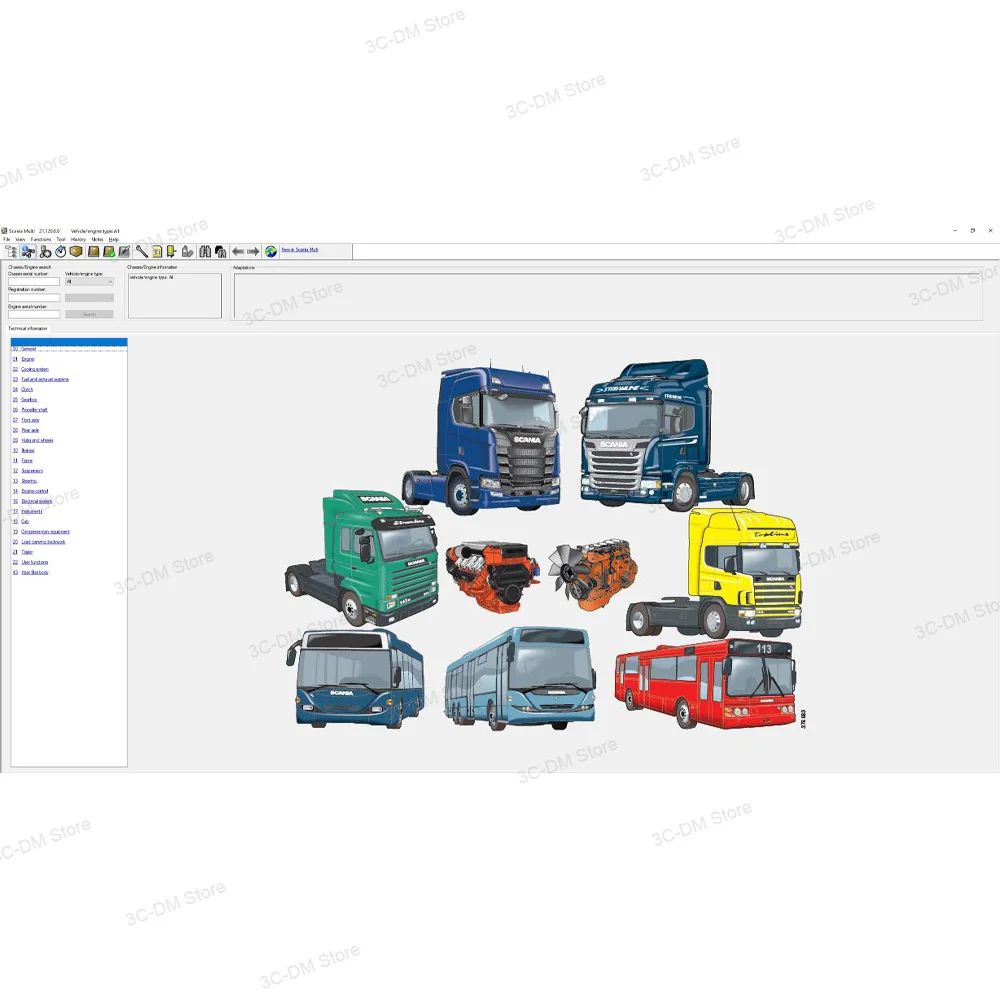Go forward with the right arrow icon
This screenshot has height=1000, width=1000.
coord(253,252)
